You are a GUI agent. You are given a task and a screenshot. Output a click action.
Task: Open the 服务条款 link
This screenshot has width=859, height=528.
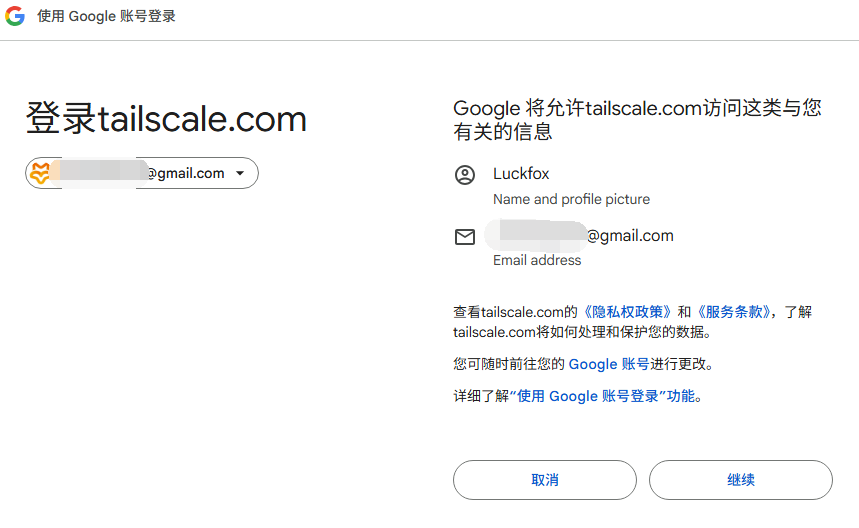coord(733,312)
